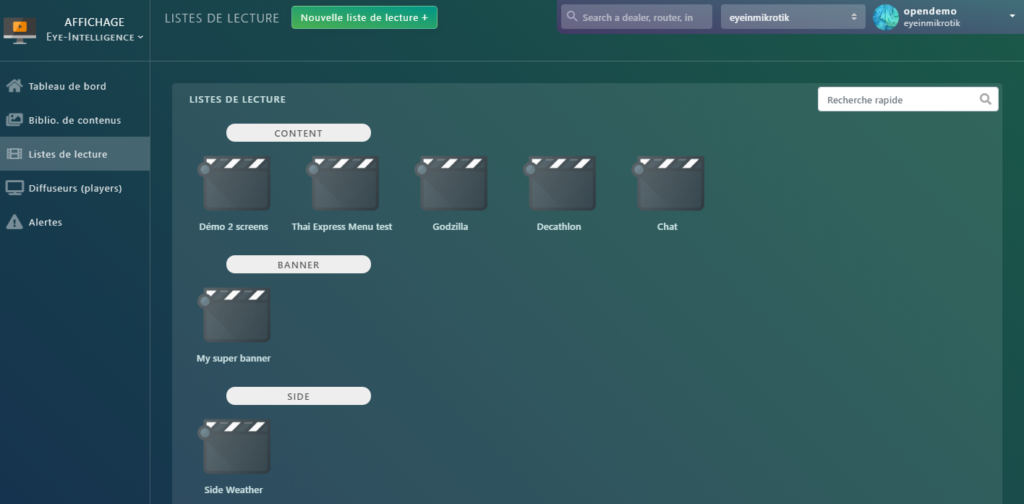
Task: Open Biblio. de contenus section
Action: coord(74,120)
